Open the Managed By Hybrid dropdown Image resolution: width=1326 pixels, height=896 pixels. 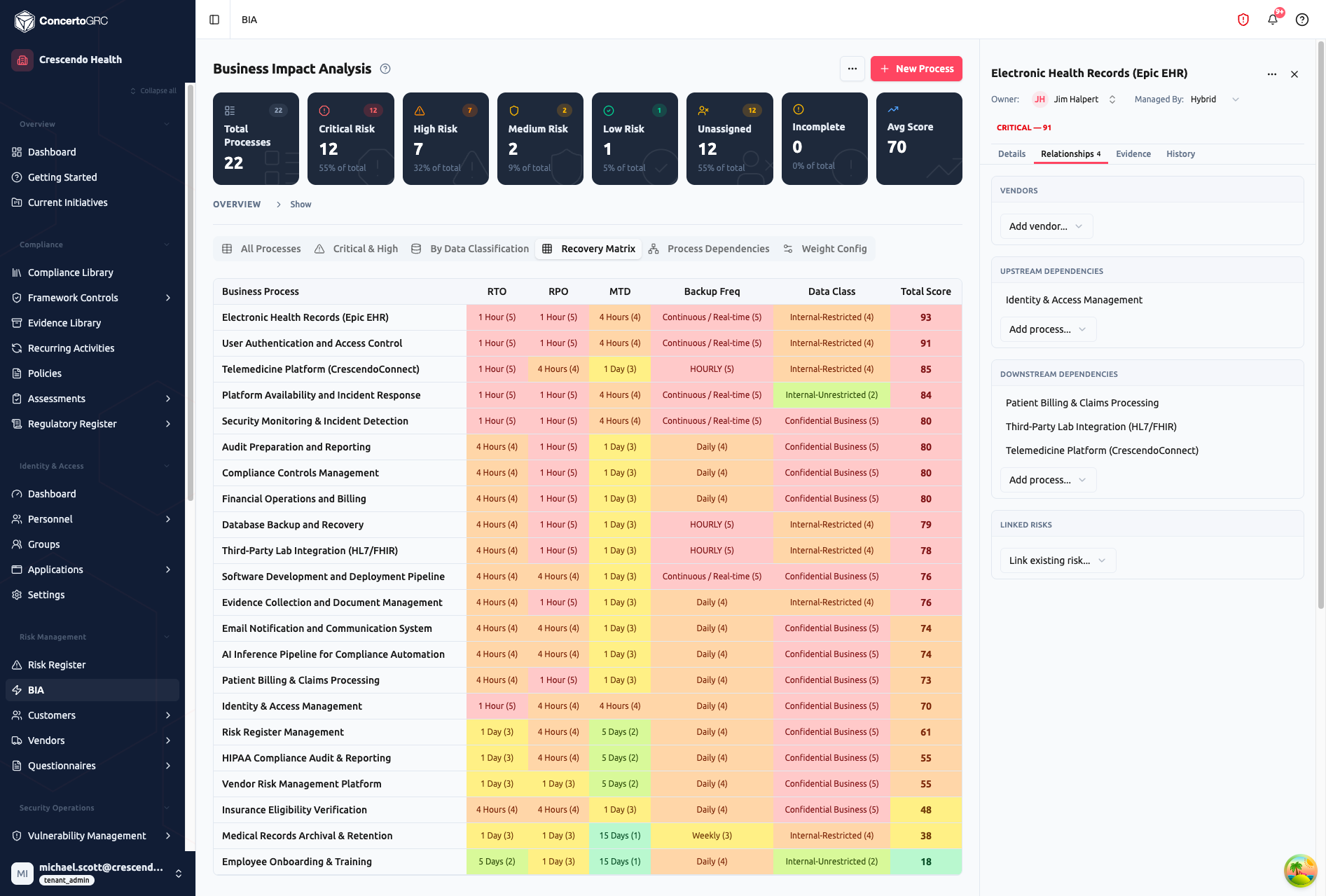(x=1215, y=99)
